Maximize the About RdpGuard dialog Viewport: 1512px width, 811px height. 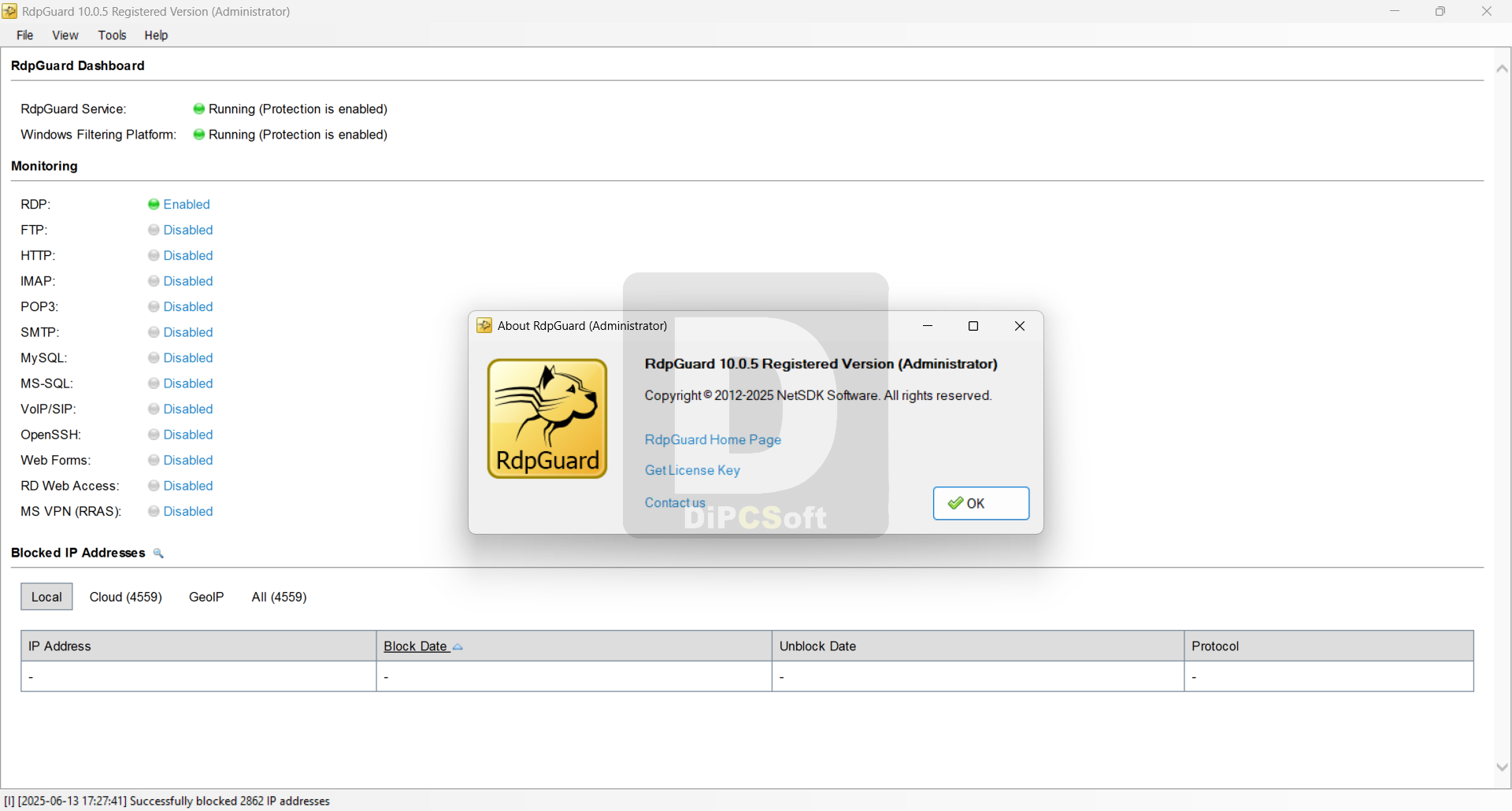click(x=973, y=326)
